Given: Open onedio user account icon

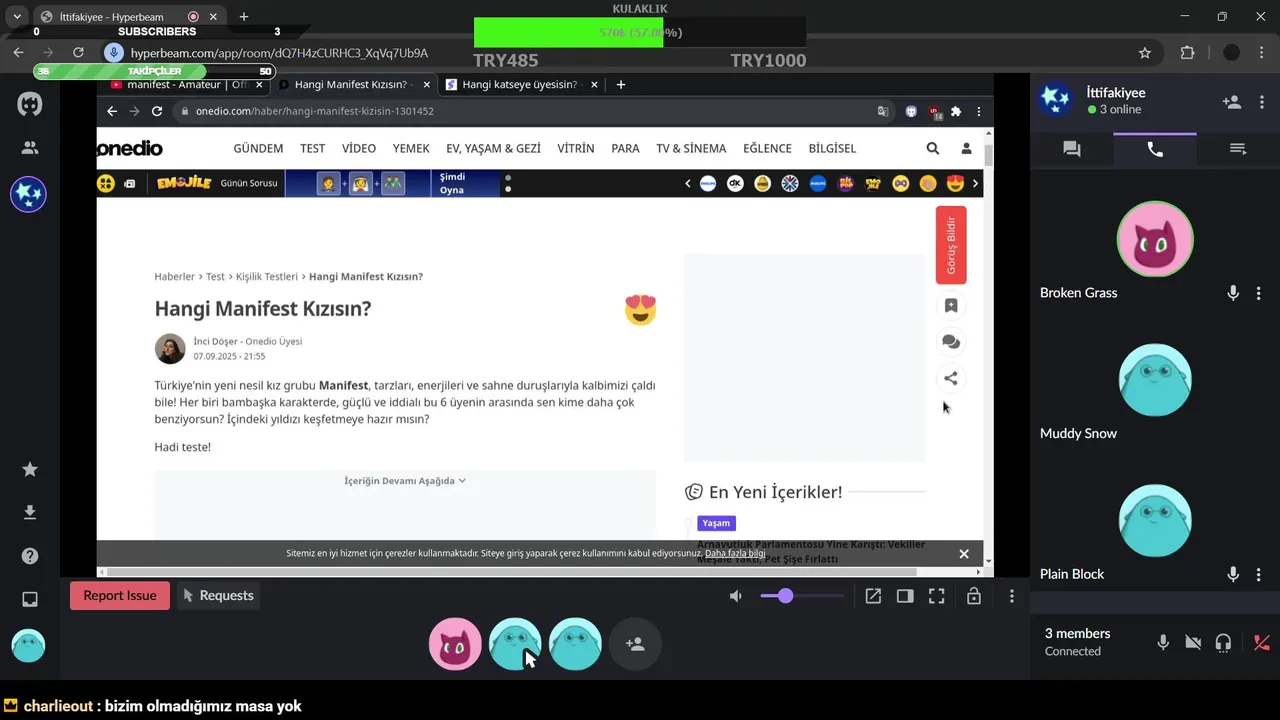Looking at the screenshot, I should pos(966,148).
